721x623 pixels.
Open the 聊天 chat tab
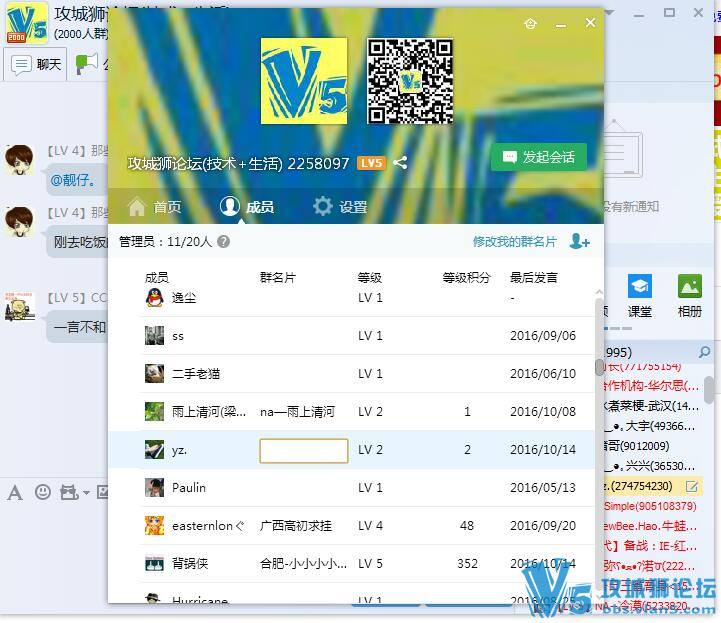point(37,65)
